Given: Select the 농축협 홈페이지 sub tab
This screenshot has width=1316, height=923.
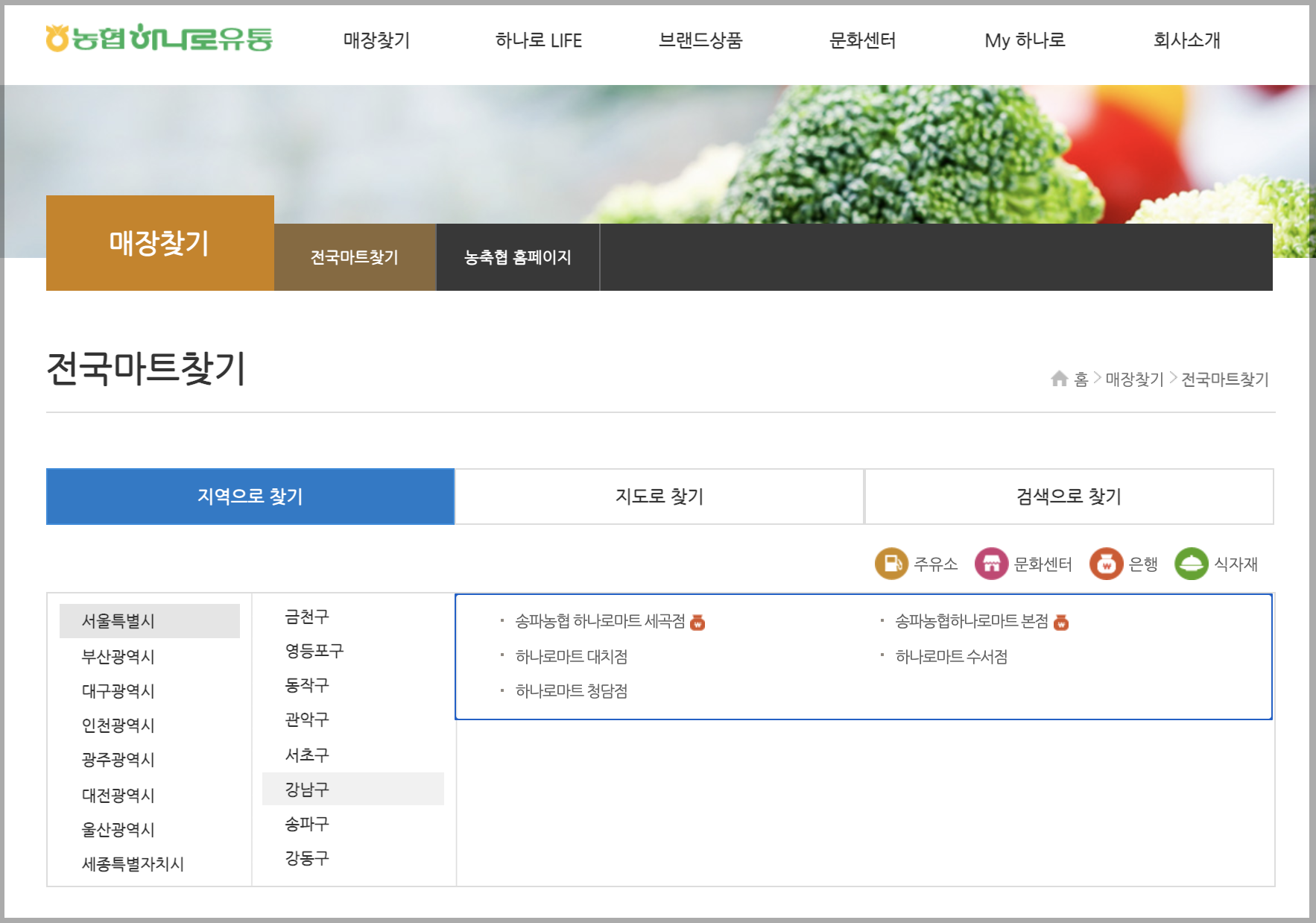Looking at the screenshot, I should (x=518, y=257).
